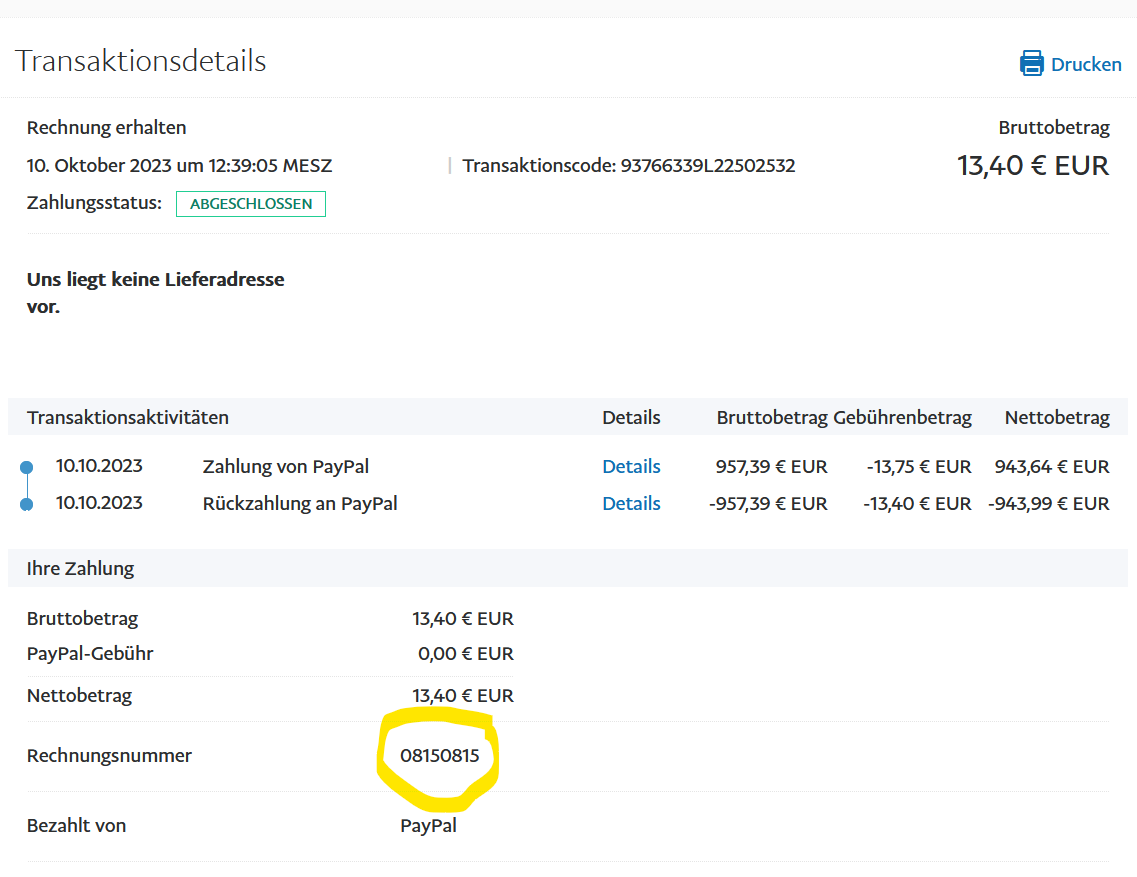Click the Transaktionsdetails page heading
The image size is (1137, 877).
coord(141,61)
